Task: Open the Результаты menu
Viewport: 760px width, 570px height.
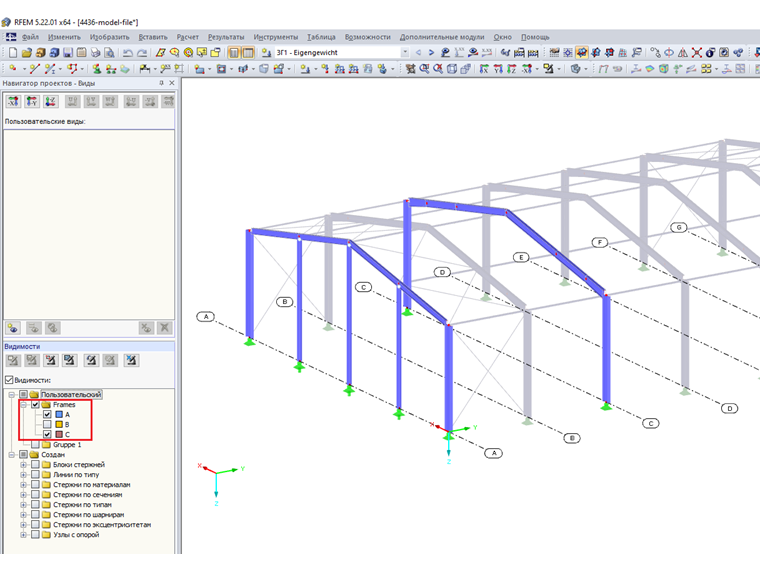Action: (x=226, y=37)
